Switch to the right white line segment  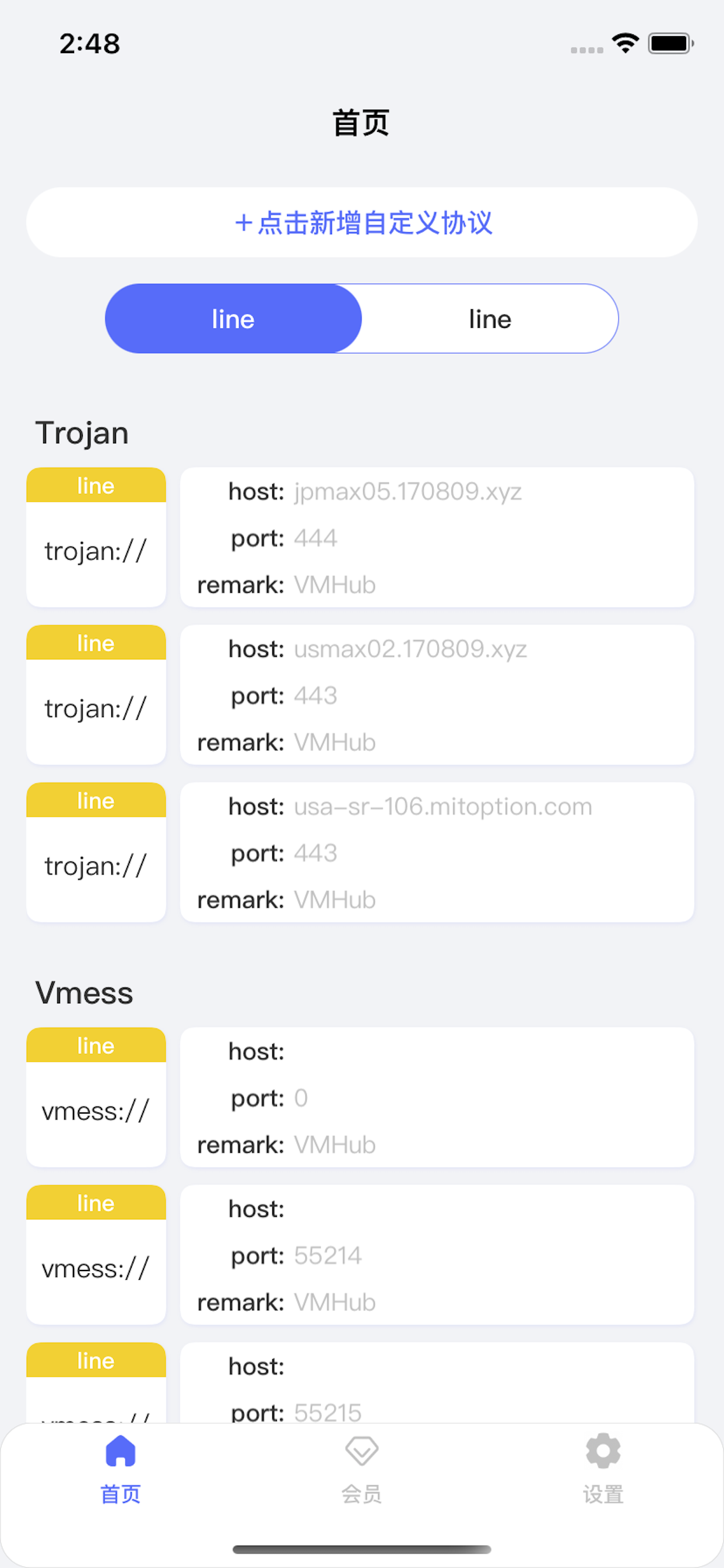pyautogui.click(x=490, y=319)
